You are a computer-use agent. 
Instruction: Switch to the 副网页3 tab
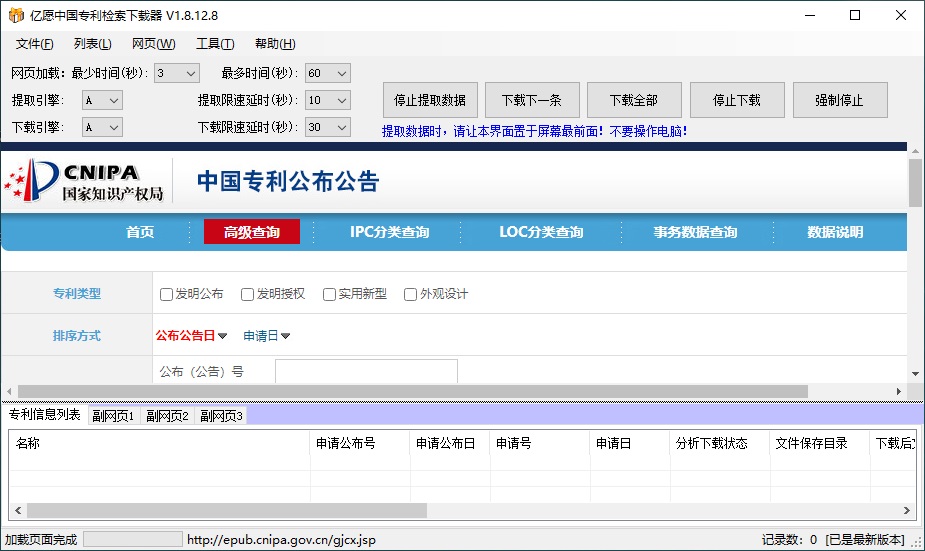coord(221,416)
